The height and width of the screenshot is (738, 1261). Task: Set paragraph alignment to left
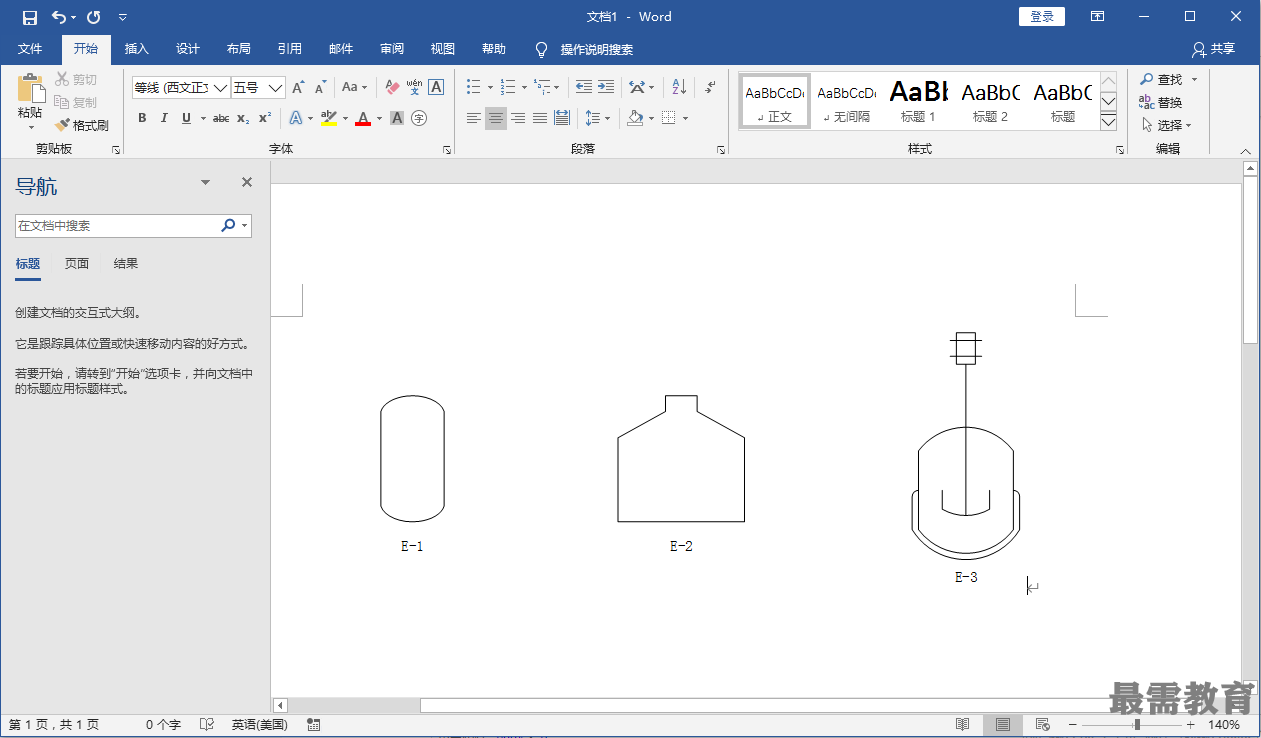coord(474,118)
